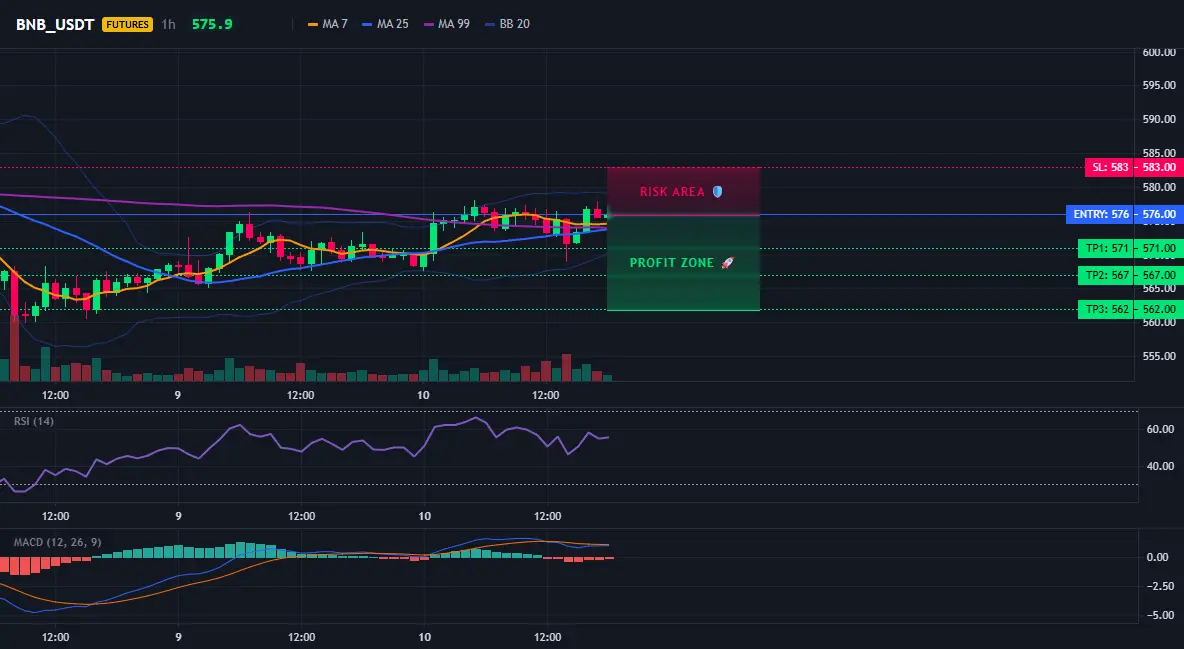Viewport: 1184px width, 649px height.
Task: Click the 567.00 green price label
Action: [1159, 275]
